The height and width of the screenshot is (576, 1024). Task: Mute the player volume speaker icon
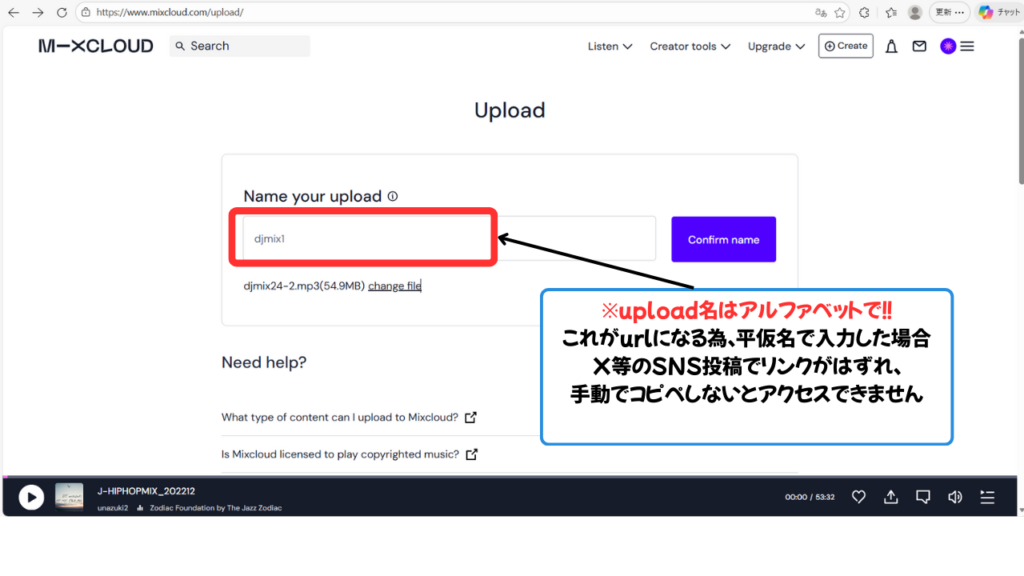[x=955, y=497]
